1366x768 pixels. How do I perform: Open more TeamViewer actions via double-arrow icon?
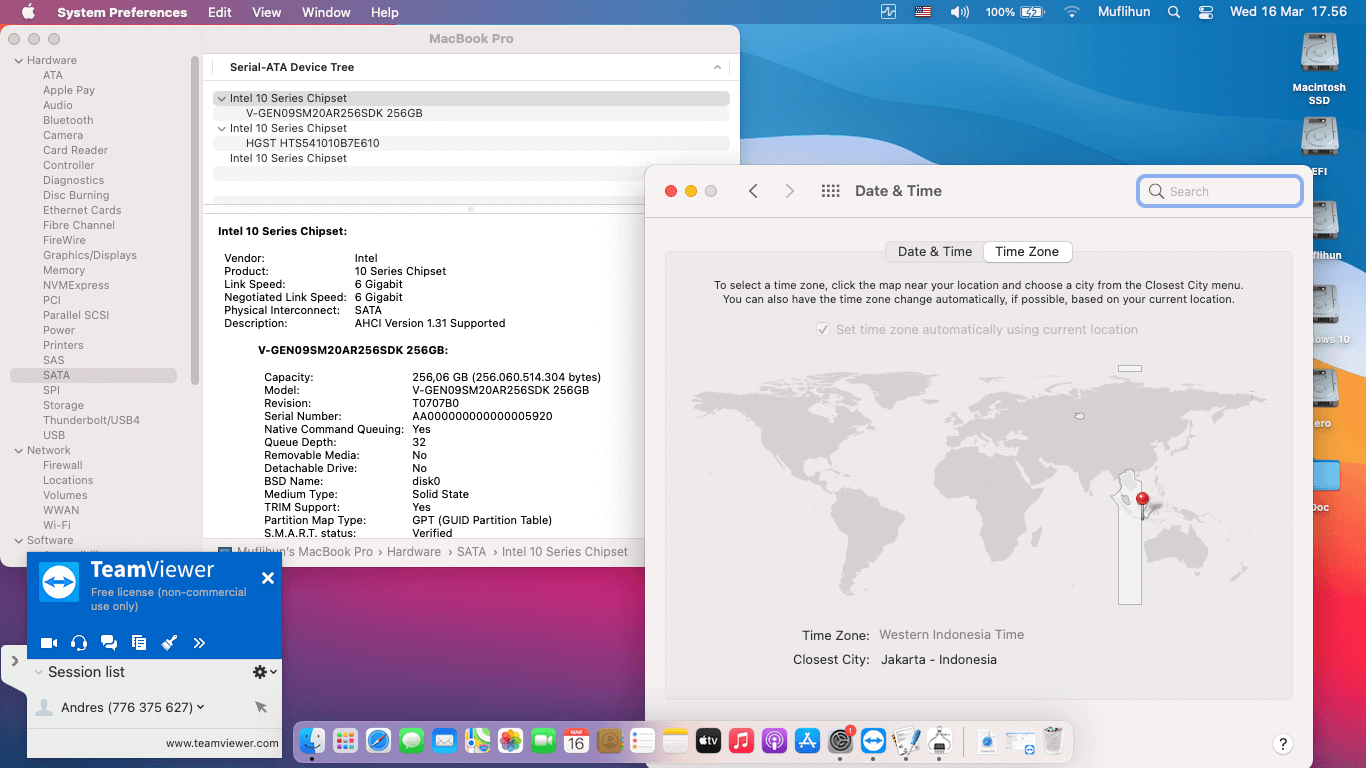[199, 643]
